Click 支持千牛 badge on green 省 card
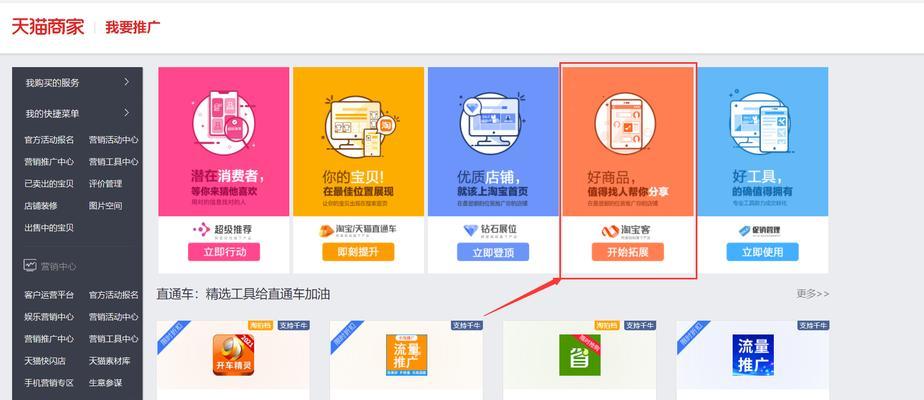924x400 pixels. [x=639, y=325]
